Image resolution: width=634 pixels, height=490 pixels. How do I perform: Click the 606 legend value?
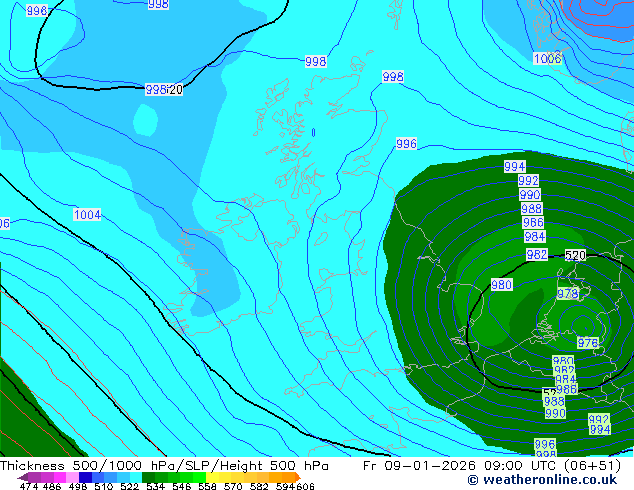coord(305,486)
